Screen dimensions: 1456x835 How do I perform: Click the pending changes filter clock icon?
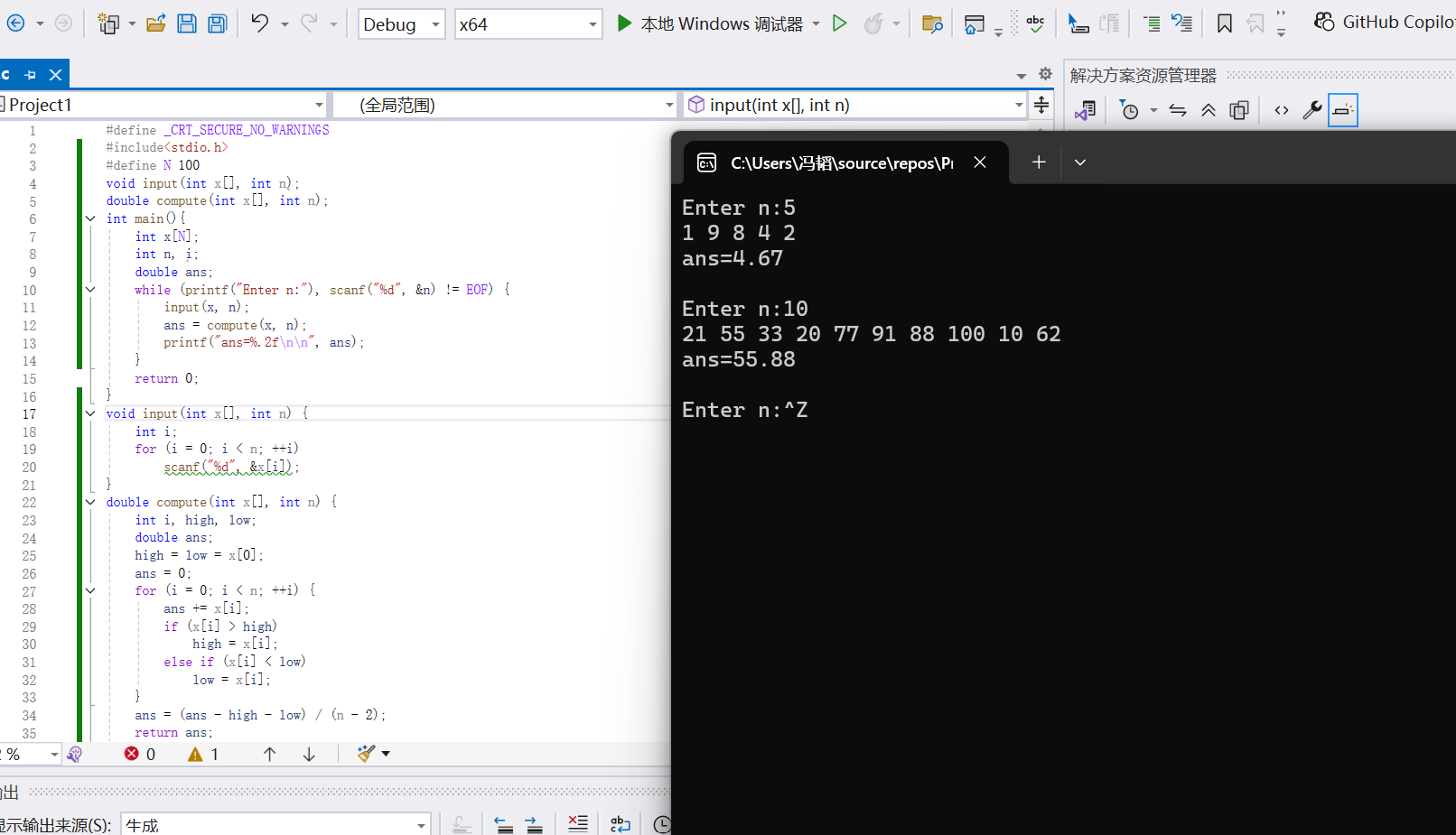[1129, 110]
